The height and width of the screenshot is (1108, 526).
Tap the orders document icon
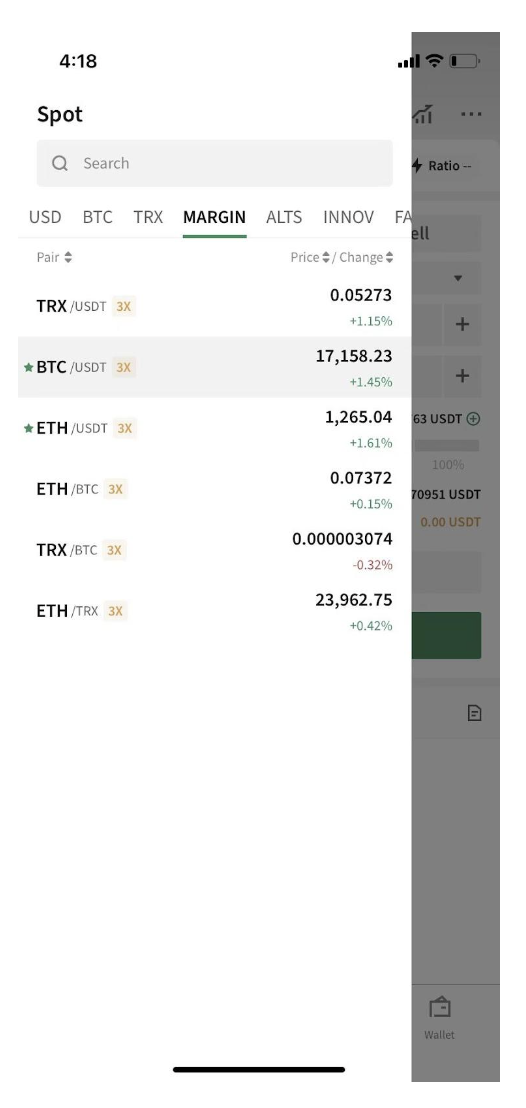click(474, 713)
